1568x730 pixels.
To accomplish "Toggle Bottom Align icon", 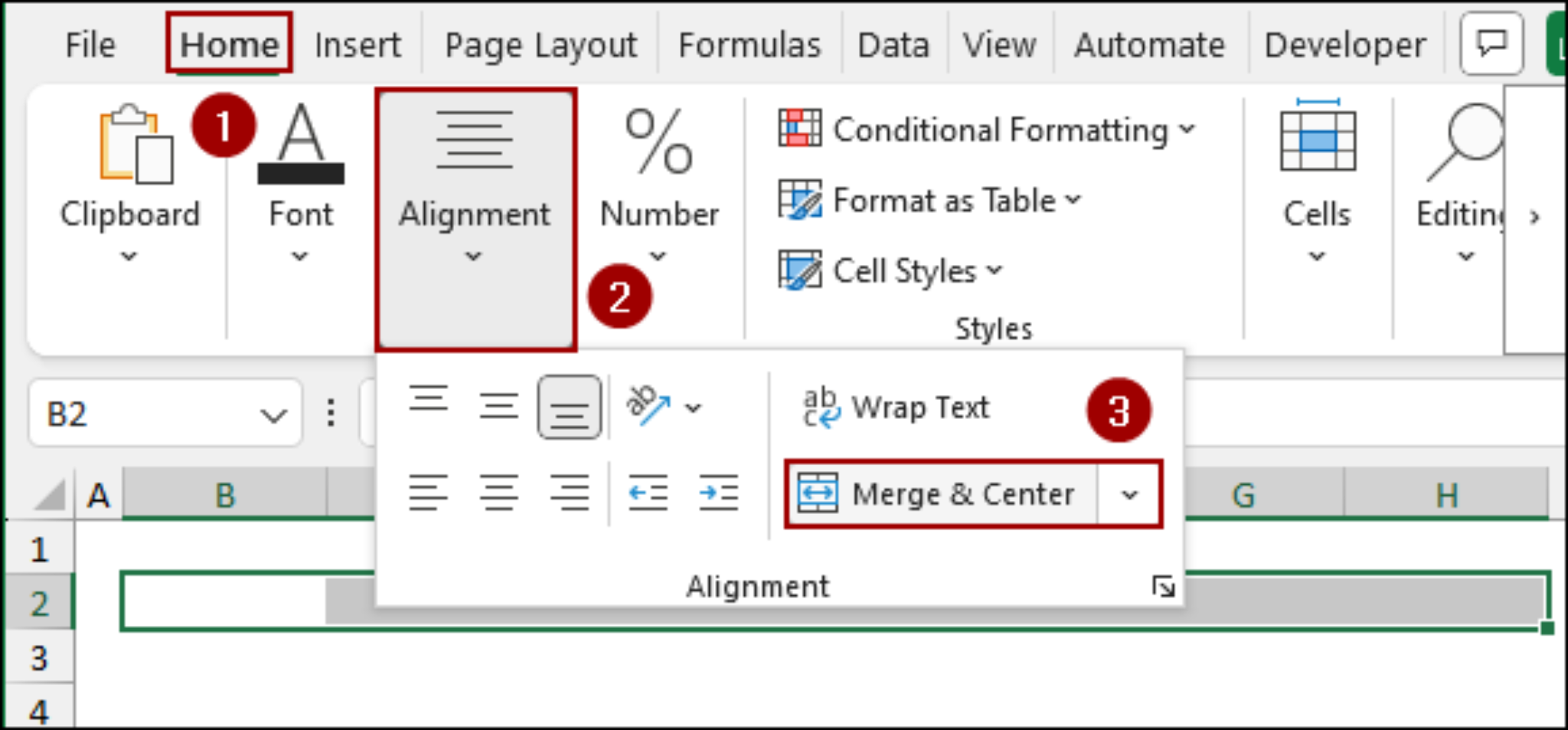I will pyautogui.click(x=569, y=407).
